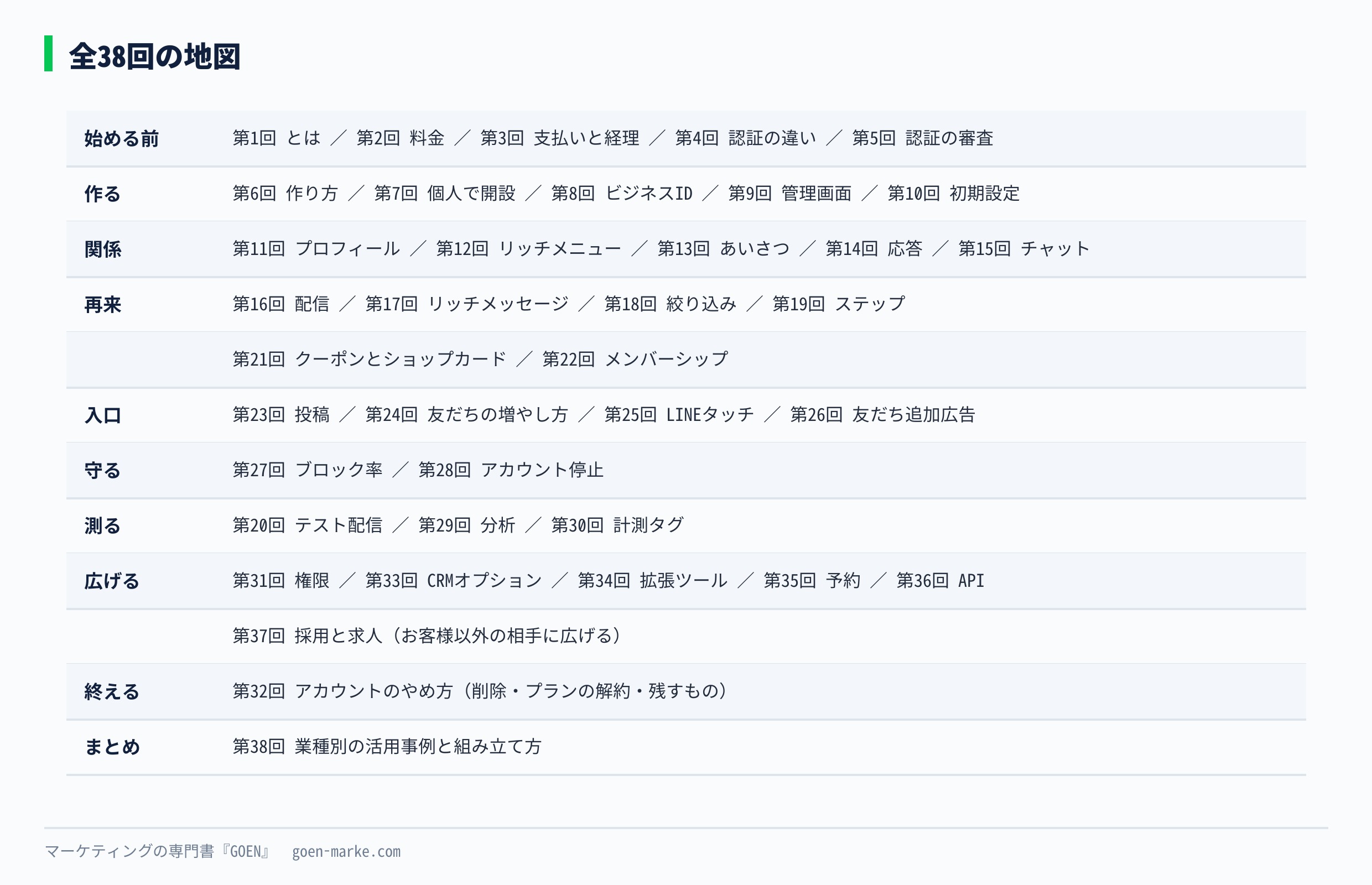This screenshot has width=1372, height=885.
Task: Select 第21回 クーポンとショップカード entry
Action: point(370,359)
